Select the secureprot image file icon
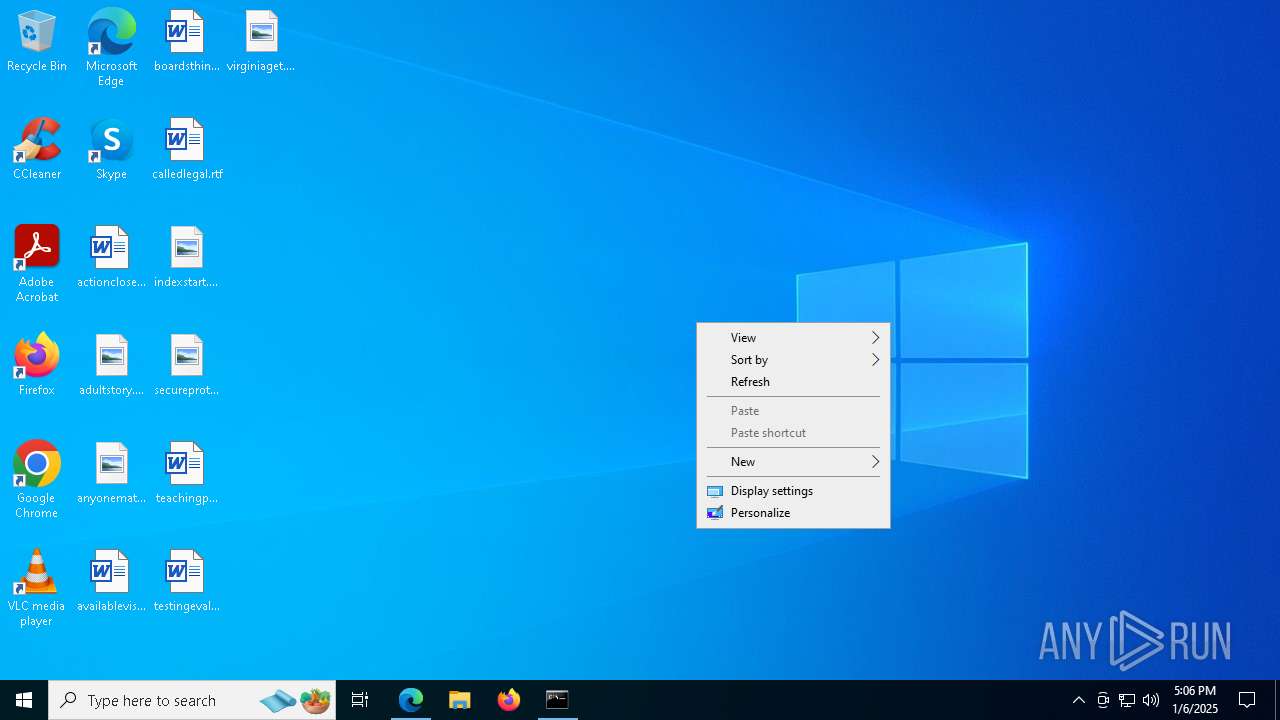Viewport: 1280px width, 720px height. pos(186,366)
